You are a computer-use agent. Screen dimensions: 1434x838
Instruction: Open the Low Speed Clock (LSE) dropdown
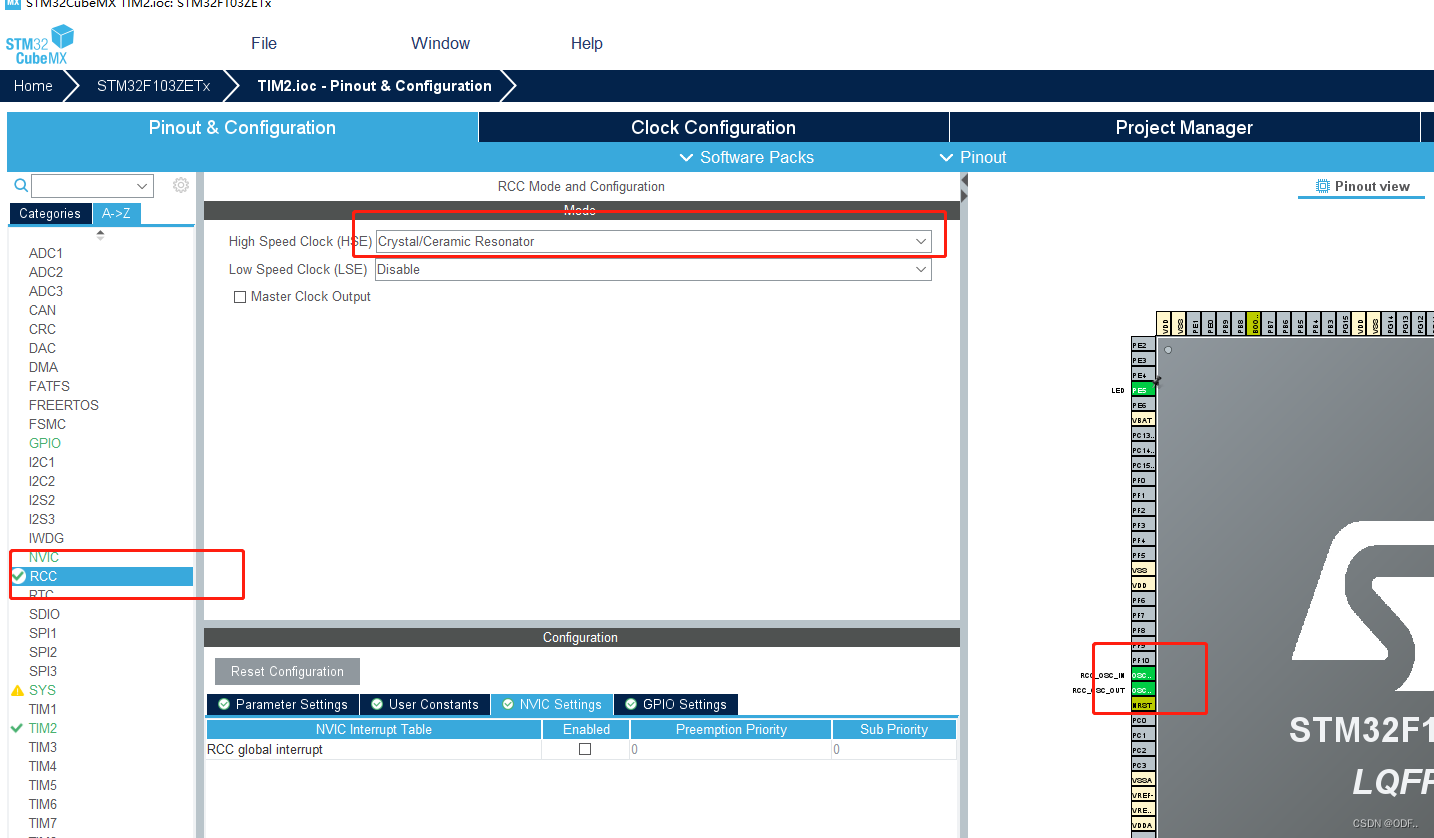(x=654, y=269)
